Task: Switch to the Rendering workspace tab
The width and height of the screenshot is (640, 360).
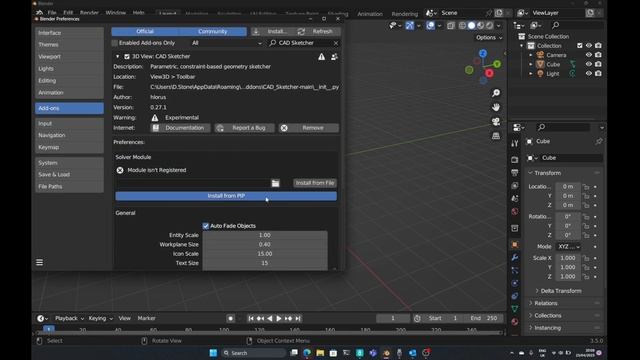Action: [x=404, y=13]
